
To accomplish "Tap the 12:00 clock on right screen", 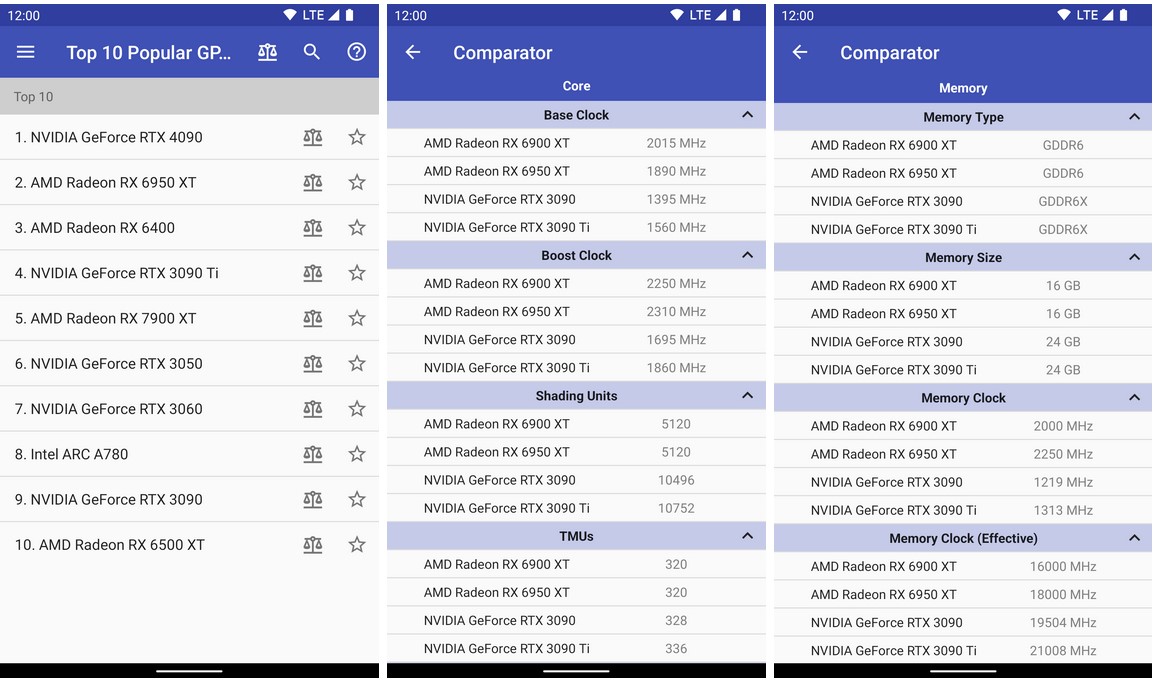I will click(798, 15).
